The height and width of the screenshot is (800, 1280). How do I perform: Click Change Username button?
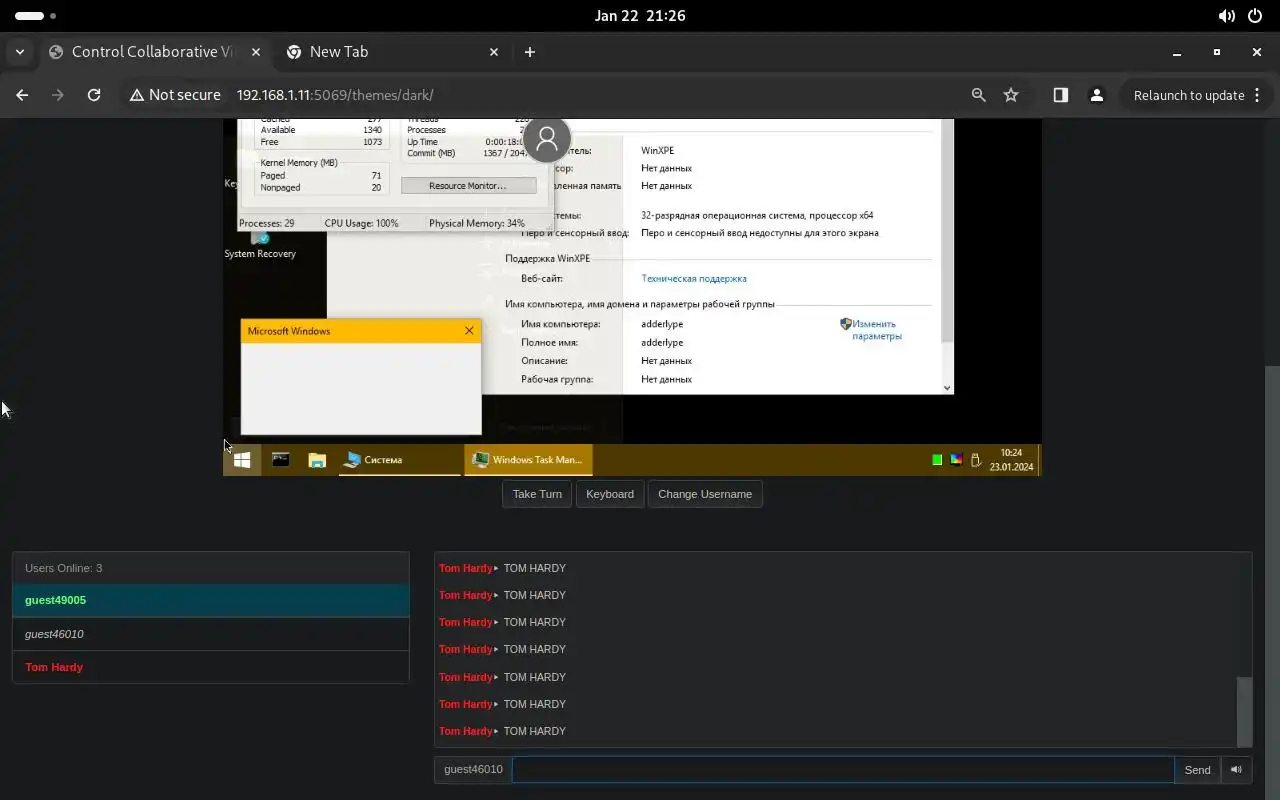click(x=705, y=494)
